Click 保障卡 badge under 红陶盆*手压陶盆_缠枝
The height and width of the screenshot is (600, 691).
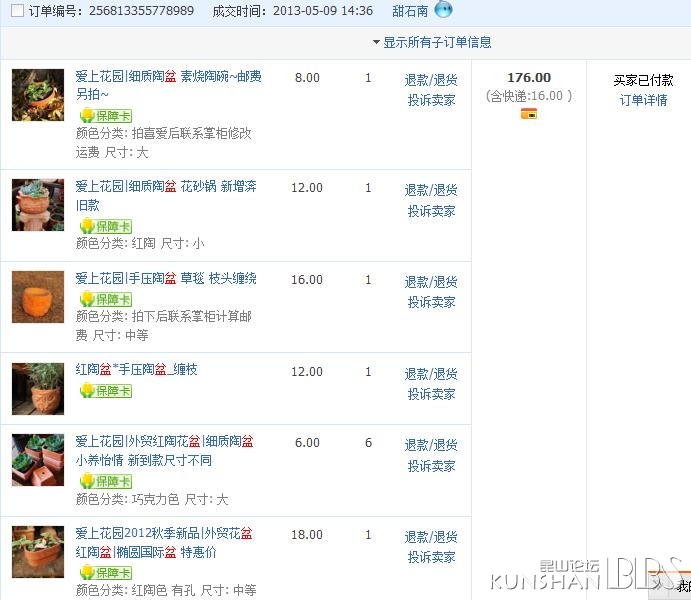(x=106, y=391)
